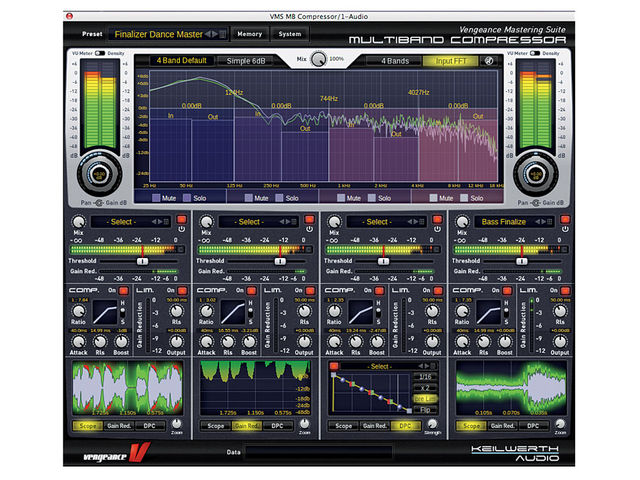Click band 1 compressor Attack knob
This screenshot has height=480, width=640.
point(78,341)
